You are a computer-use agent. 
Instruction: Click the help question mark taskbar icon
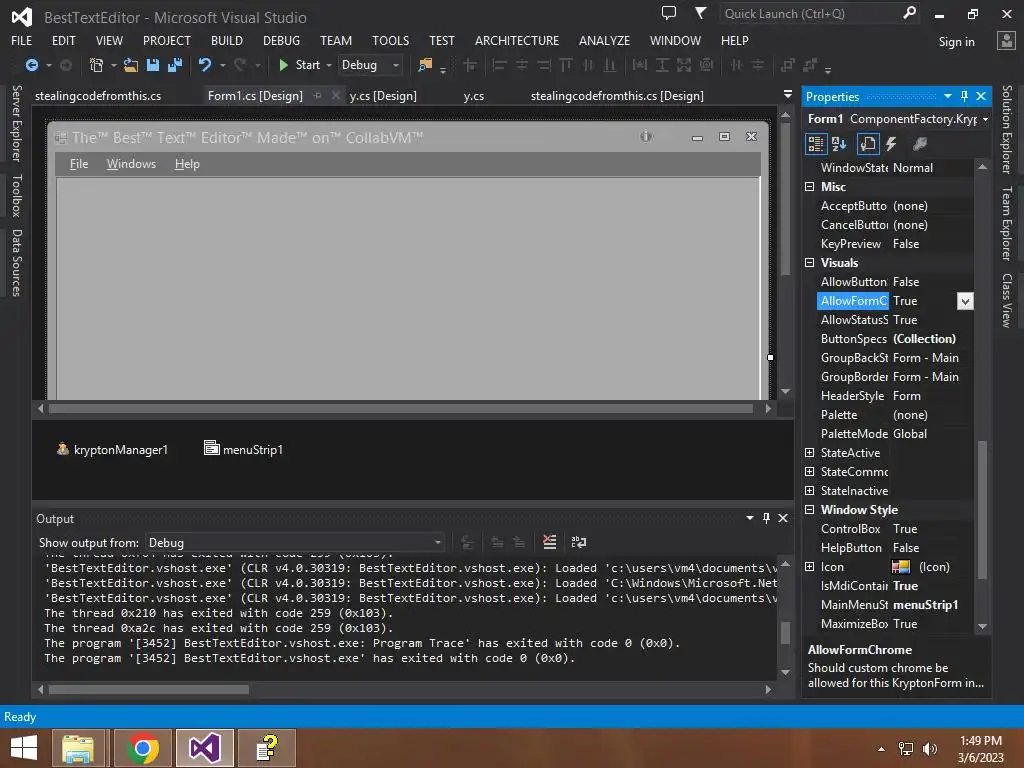point(267,748)
